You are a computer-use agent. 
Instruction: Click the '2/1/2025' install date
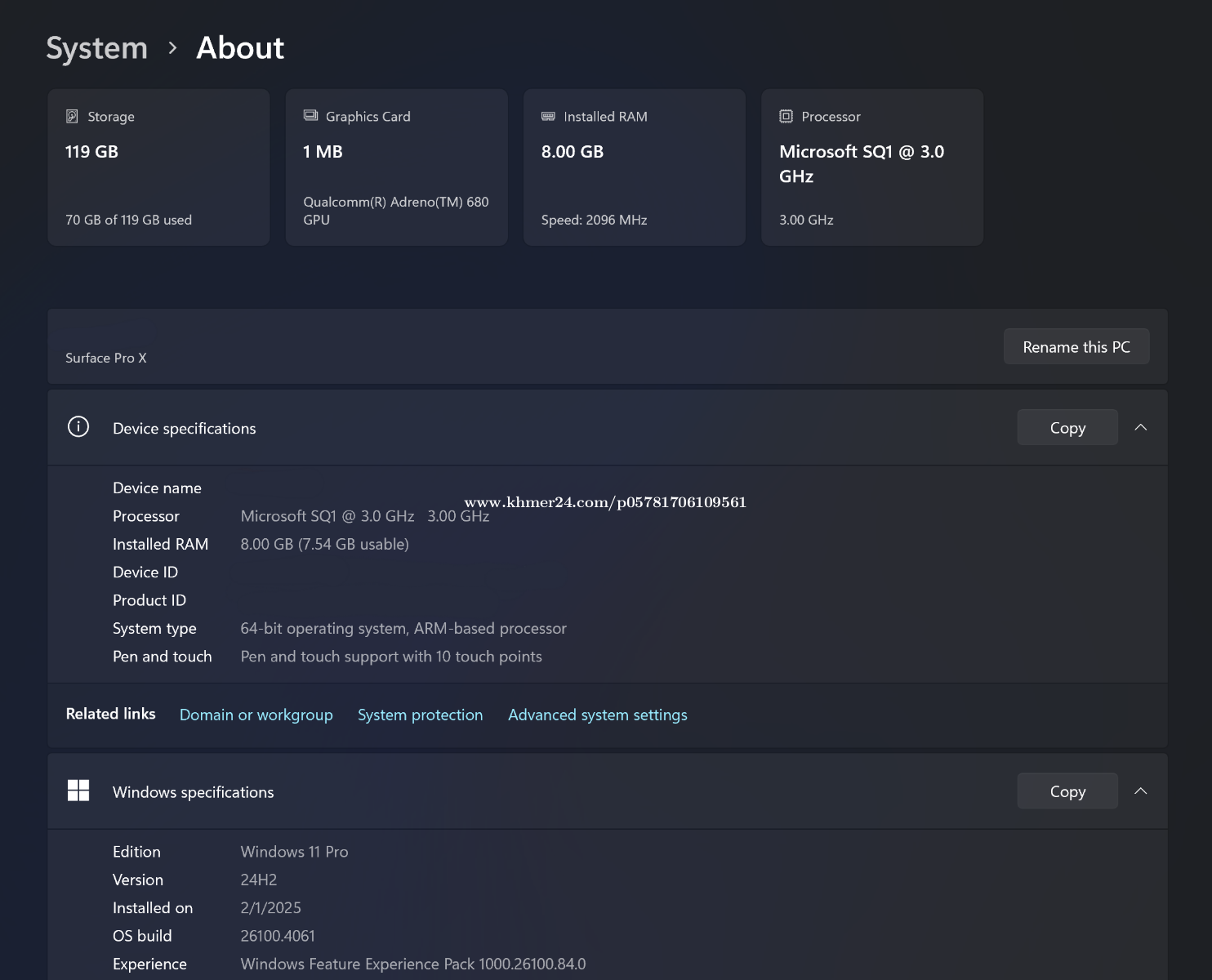[270, 907]
